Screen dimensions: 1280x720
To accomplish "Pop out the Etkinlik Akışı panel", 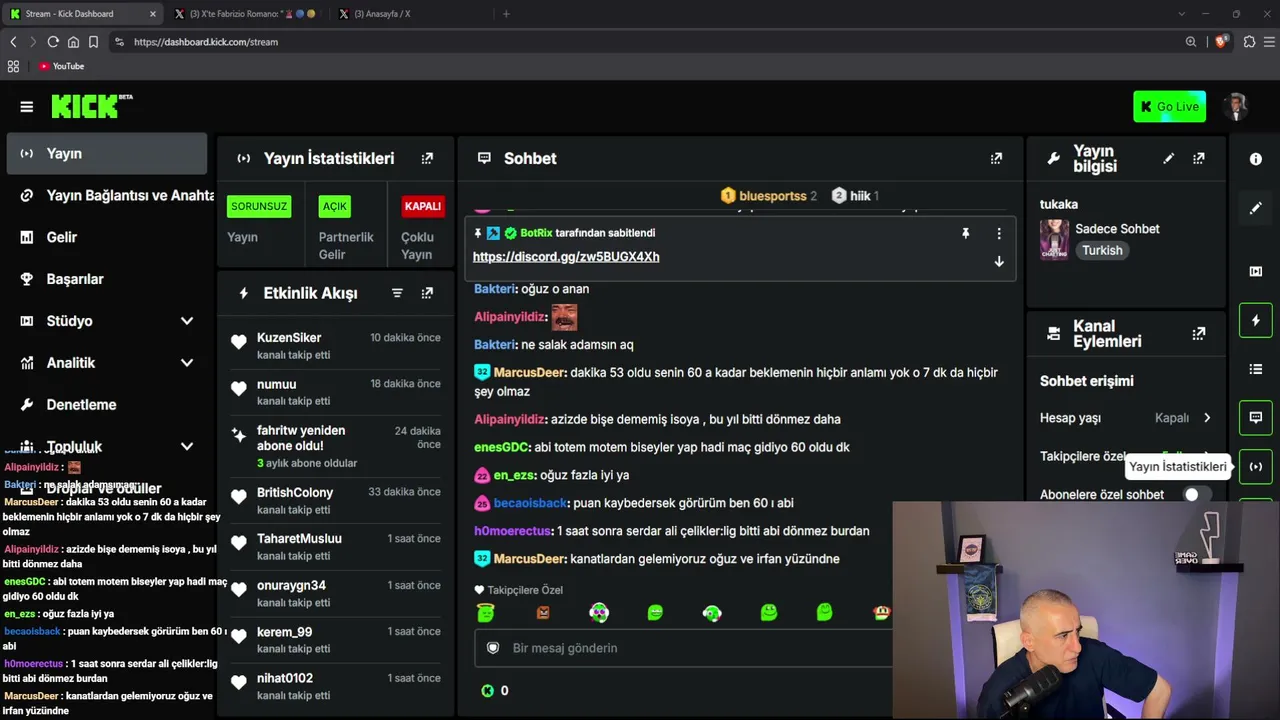I will click(x=427, y=293).
